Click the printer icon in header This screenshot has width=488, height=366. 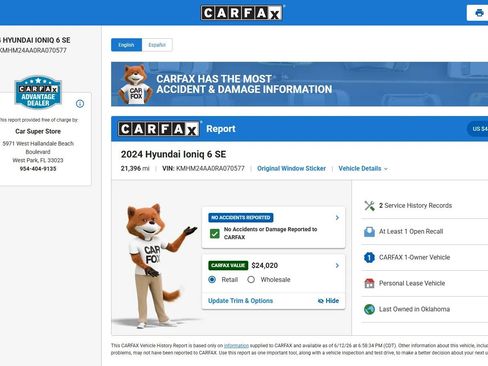479,13
